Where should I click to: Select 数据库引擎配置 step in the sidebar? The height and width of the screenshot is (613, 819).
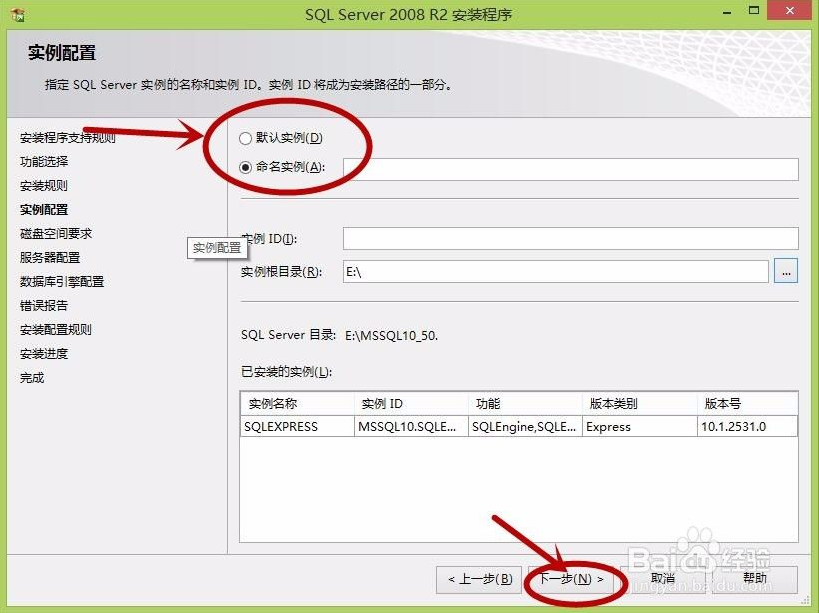(x=62, y=282)
